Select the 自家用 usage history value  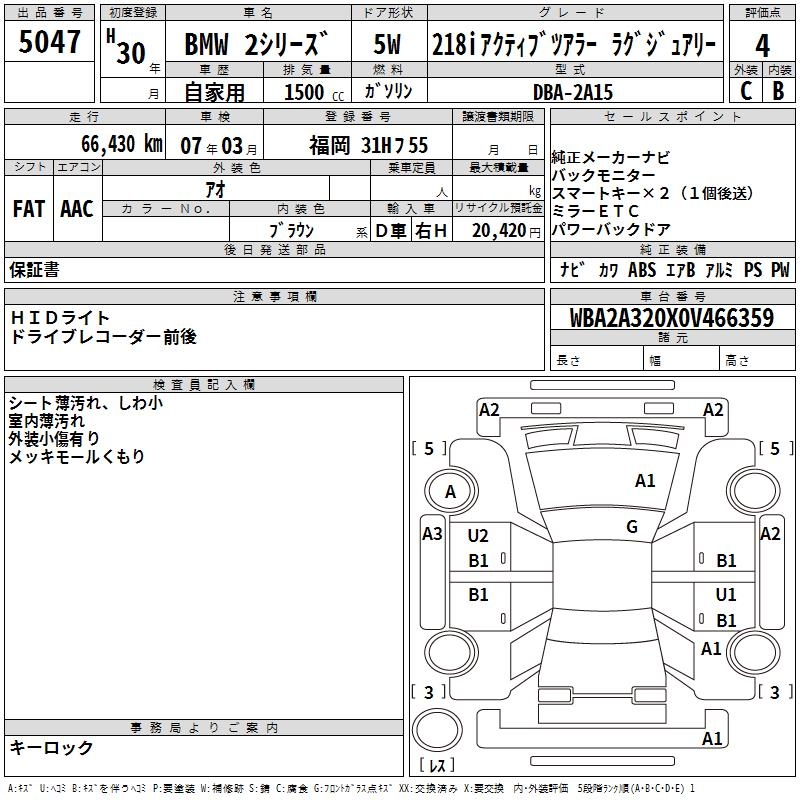click(215, 92)
